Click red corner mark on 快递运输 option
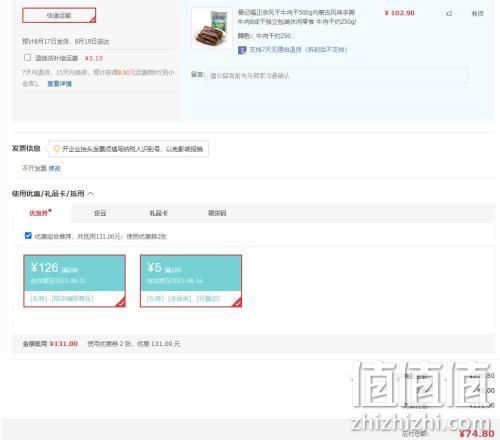500x440 pixels. [93, 20]
